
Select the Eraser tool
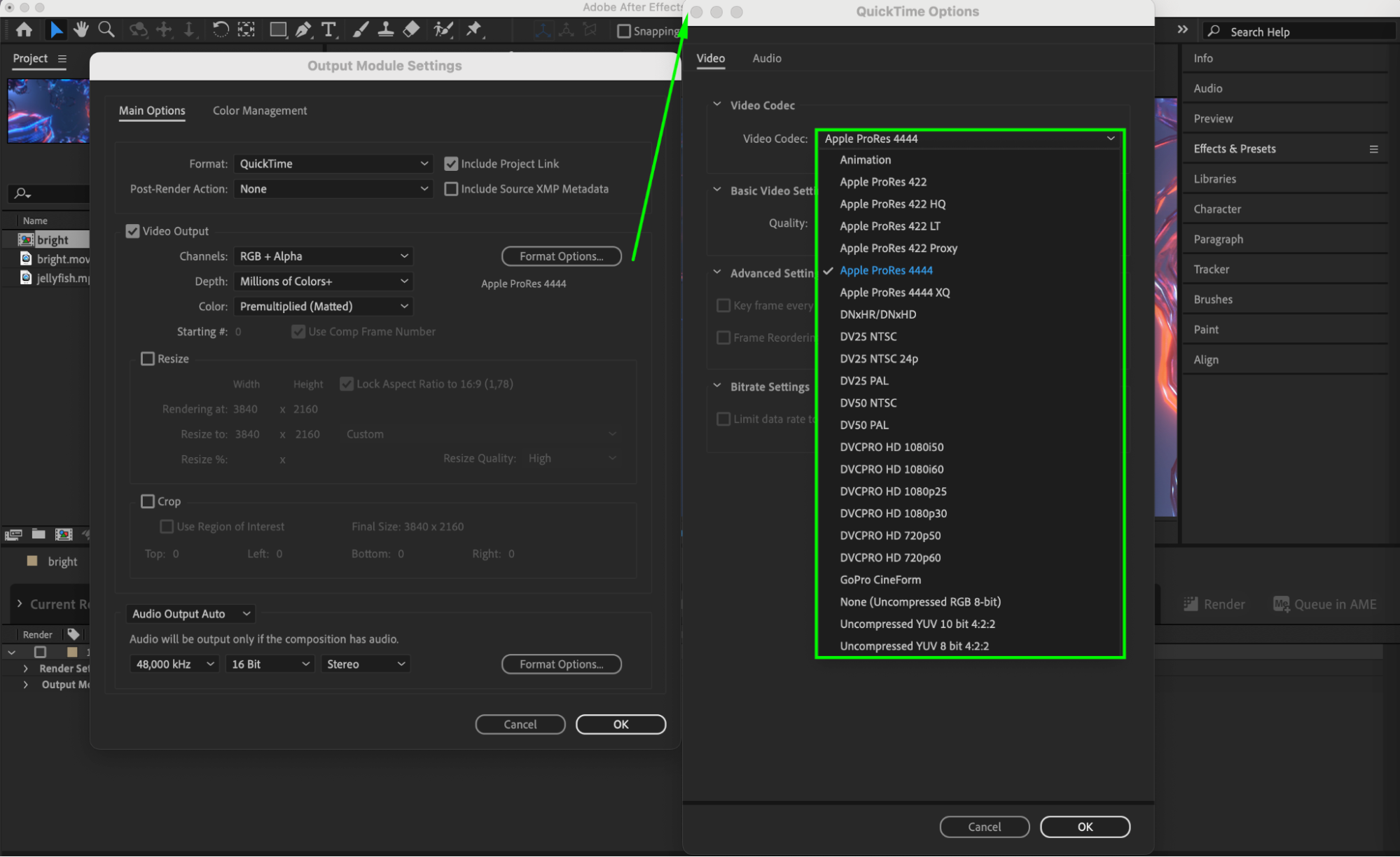click(412, 29)
